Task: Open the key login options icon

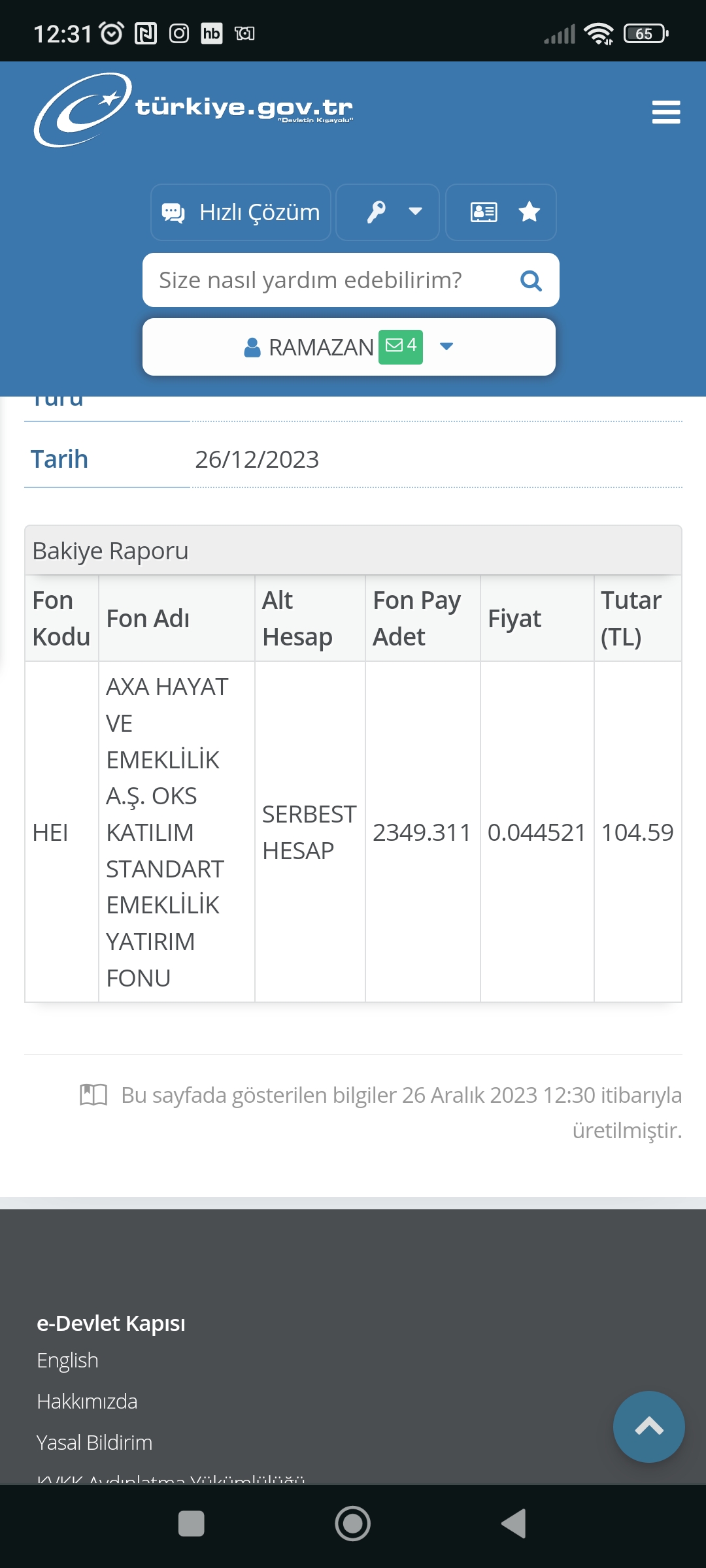Action: click(x=376, y=212)
